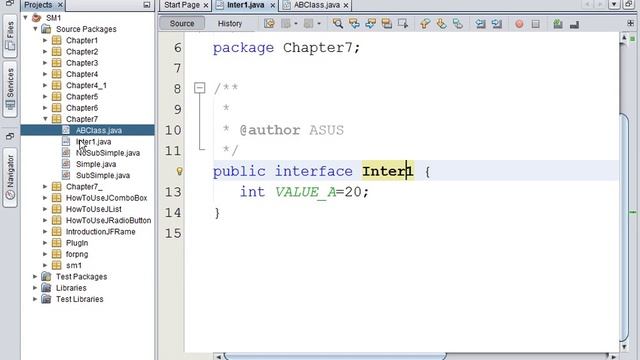Collapse the Javadoc comment fold

200,88
